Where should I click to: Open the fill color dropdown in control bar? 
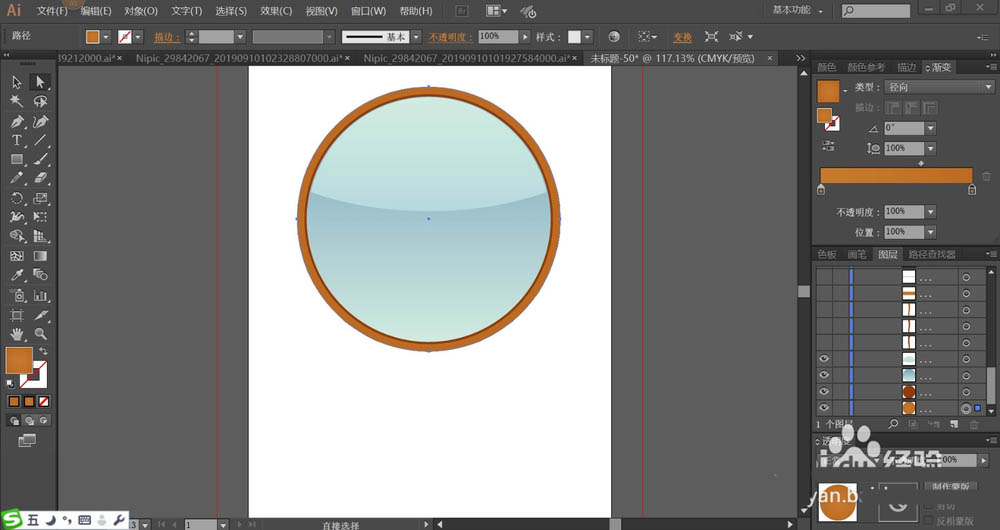tap(106, 37)
